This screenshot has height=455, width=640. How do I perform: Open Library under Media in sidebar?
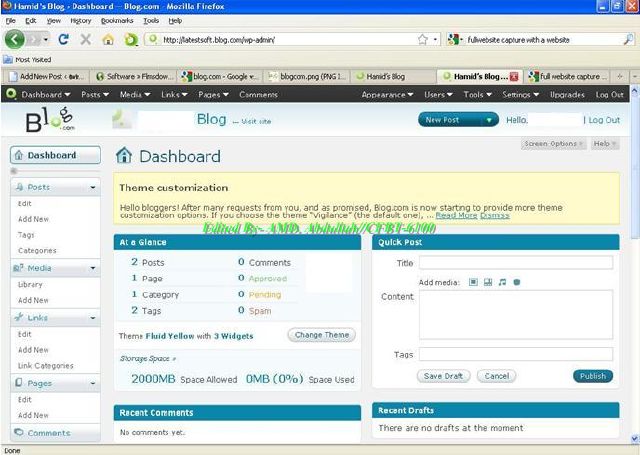30,284
